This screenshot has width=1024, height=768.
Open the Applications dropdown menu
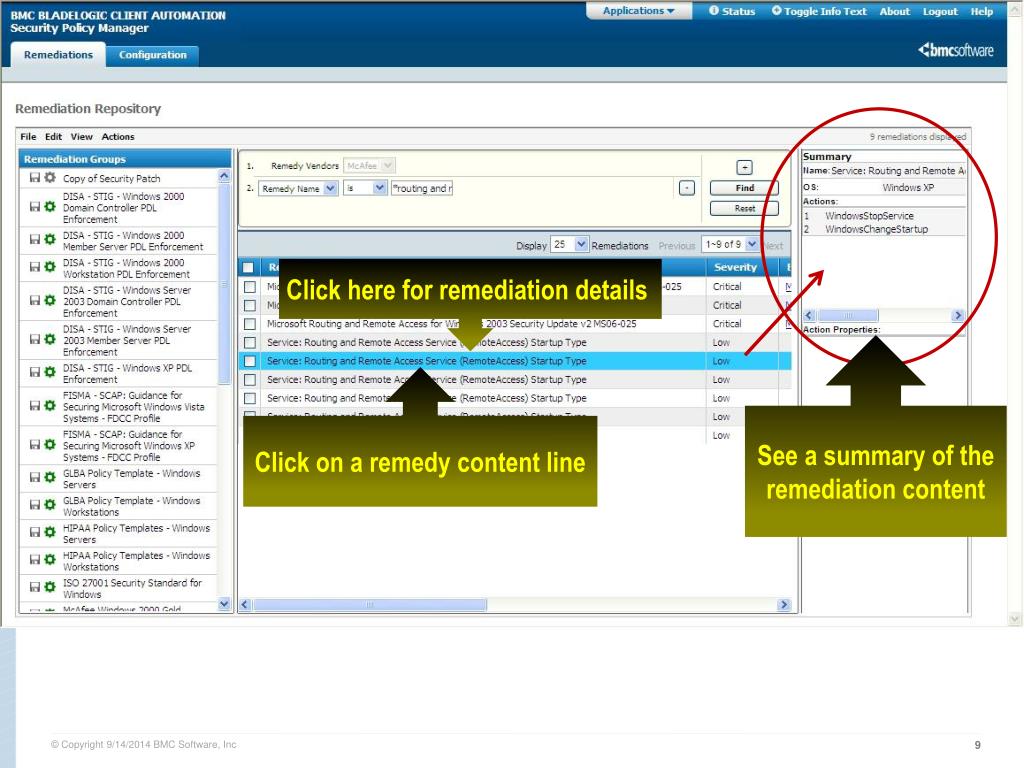tap(638, 11)
